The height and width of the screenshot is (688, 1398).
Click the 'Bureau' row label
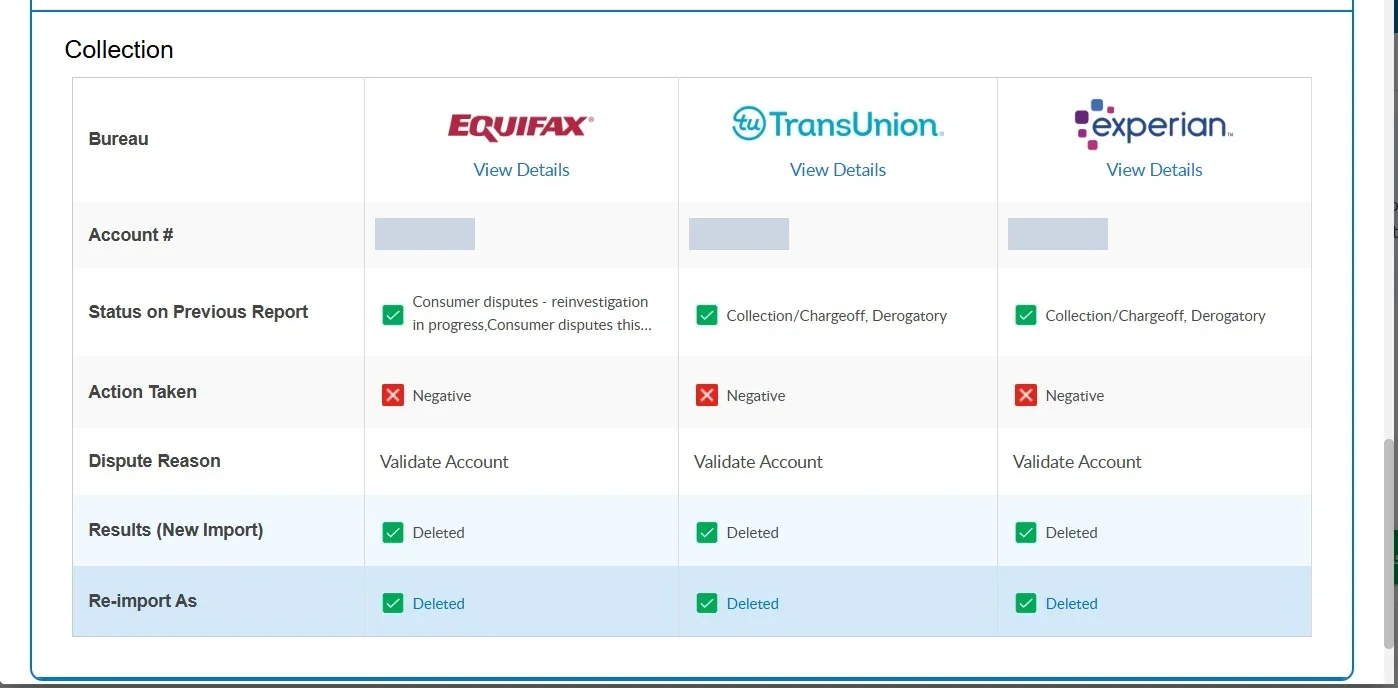118,139
